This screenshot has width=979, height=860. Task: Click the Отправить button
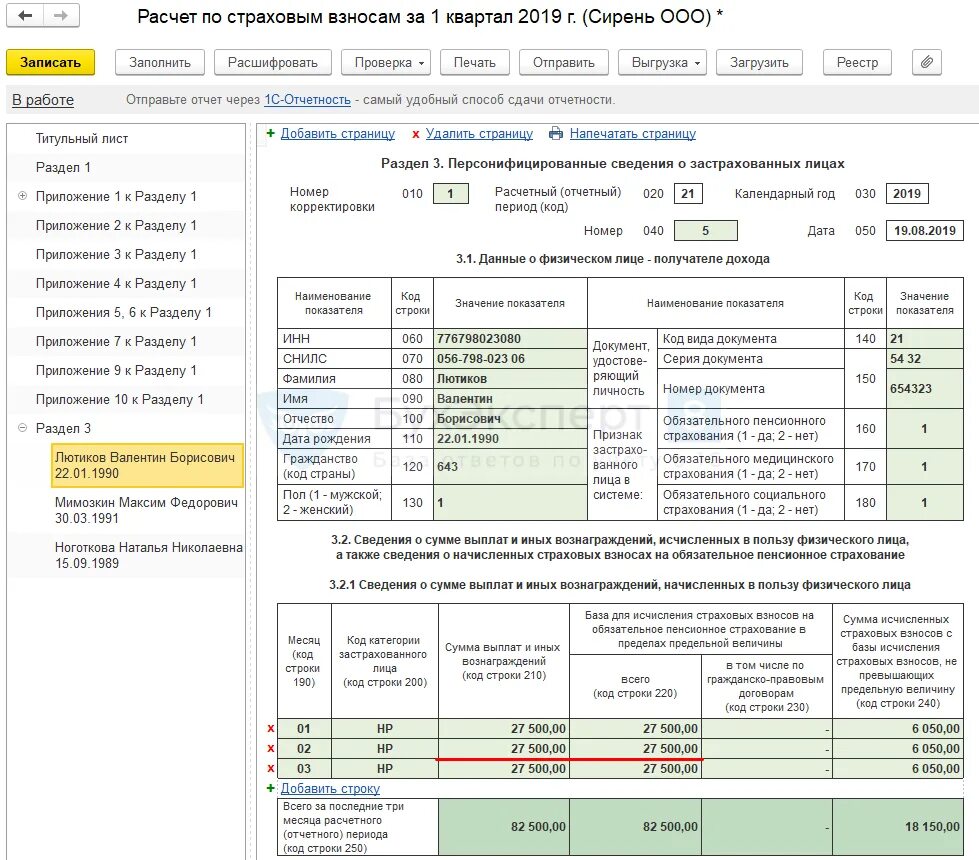pyautogui.click(x=564, y=62)
